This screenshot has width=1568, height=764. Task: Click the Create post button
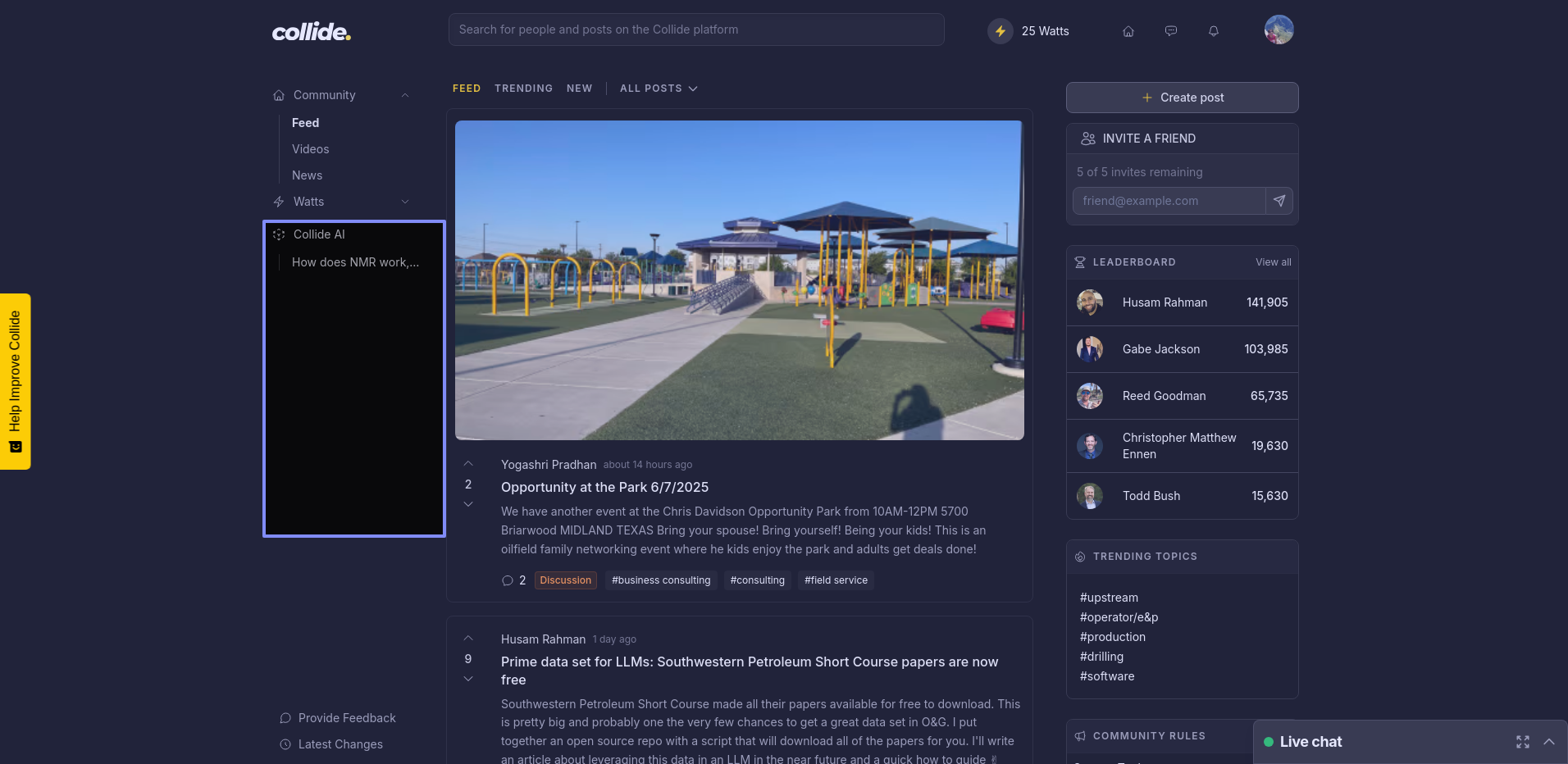click(1182, 98)
